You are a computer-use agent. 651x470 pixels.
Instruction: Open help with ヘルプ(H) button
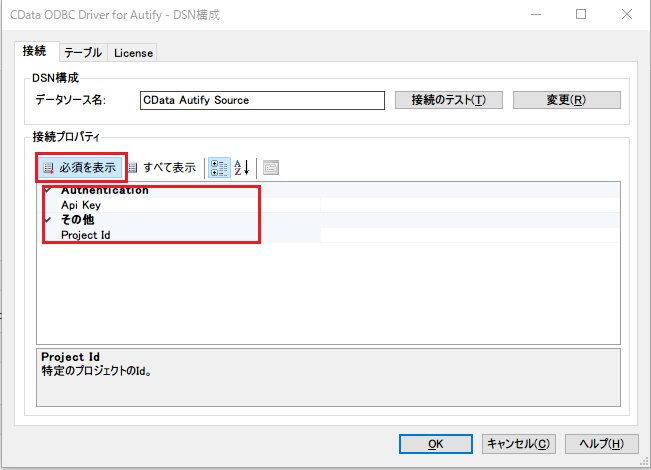click(602, 444)
